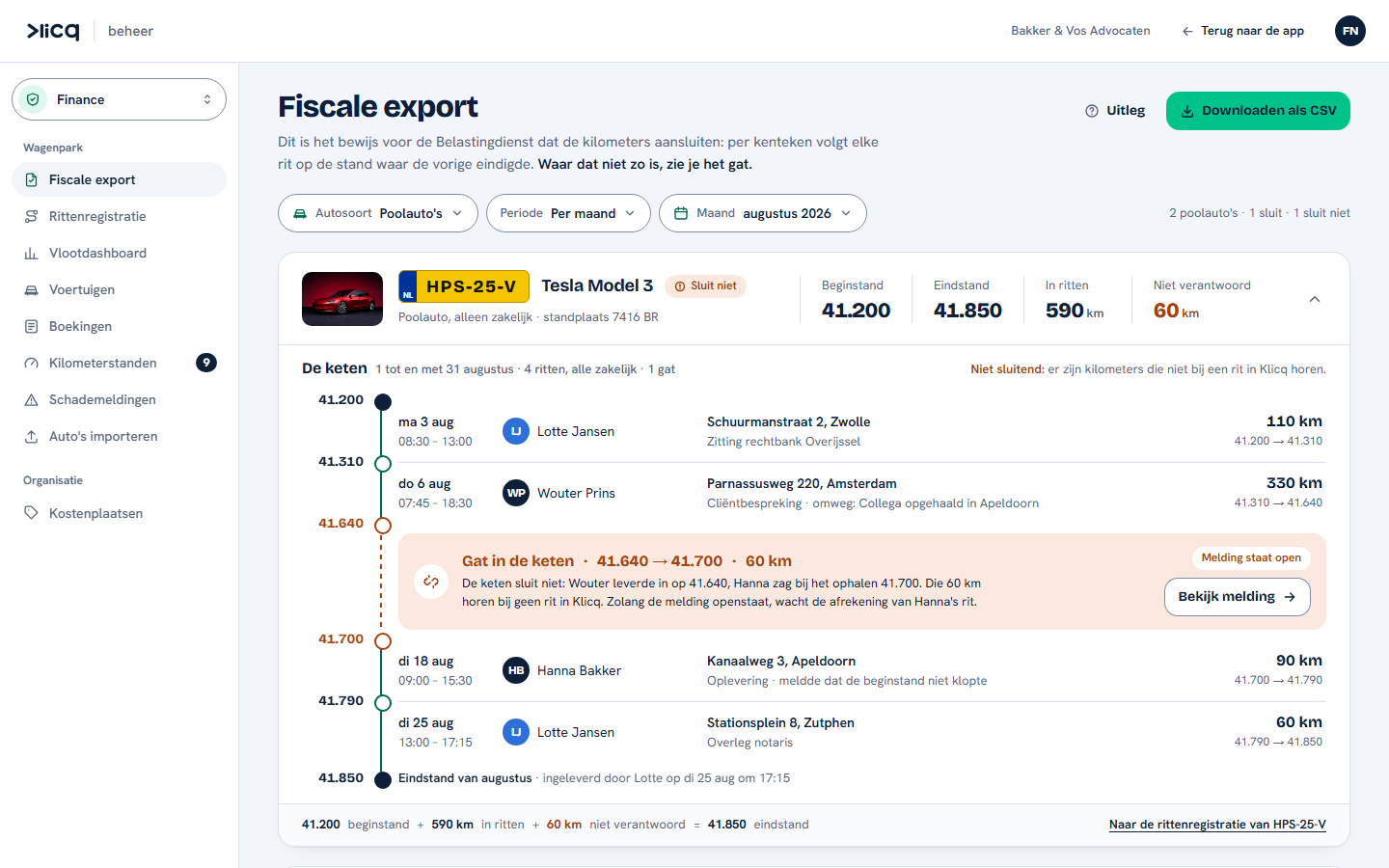
Task: Click the Schademeldingen warning icon
Action: click(31, 399)
